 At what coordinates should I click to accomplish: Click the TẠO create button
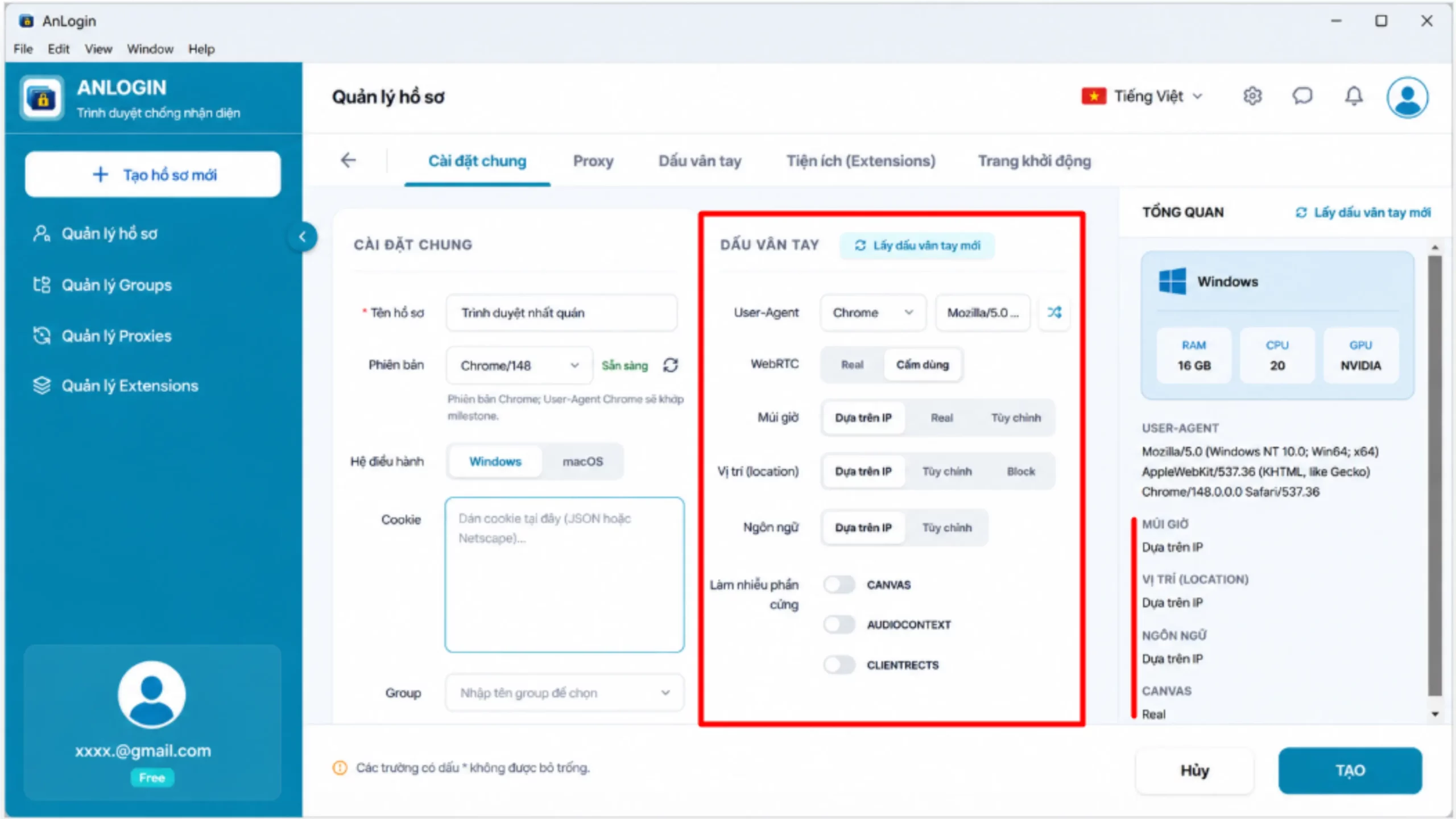(x=1350, y=770)
